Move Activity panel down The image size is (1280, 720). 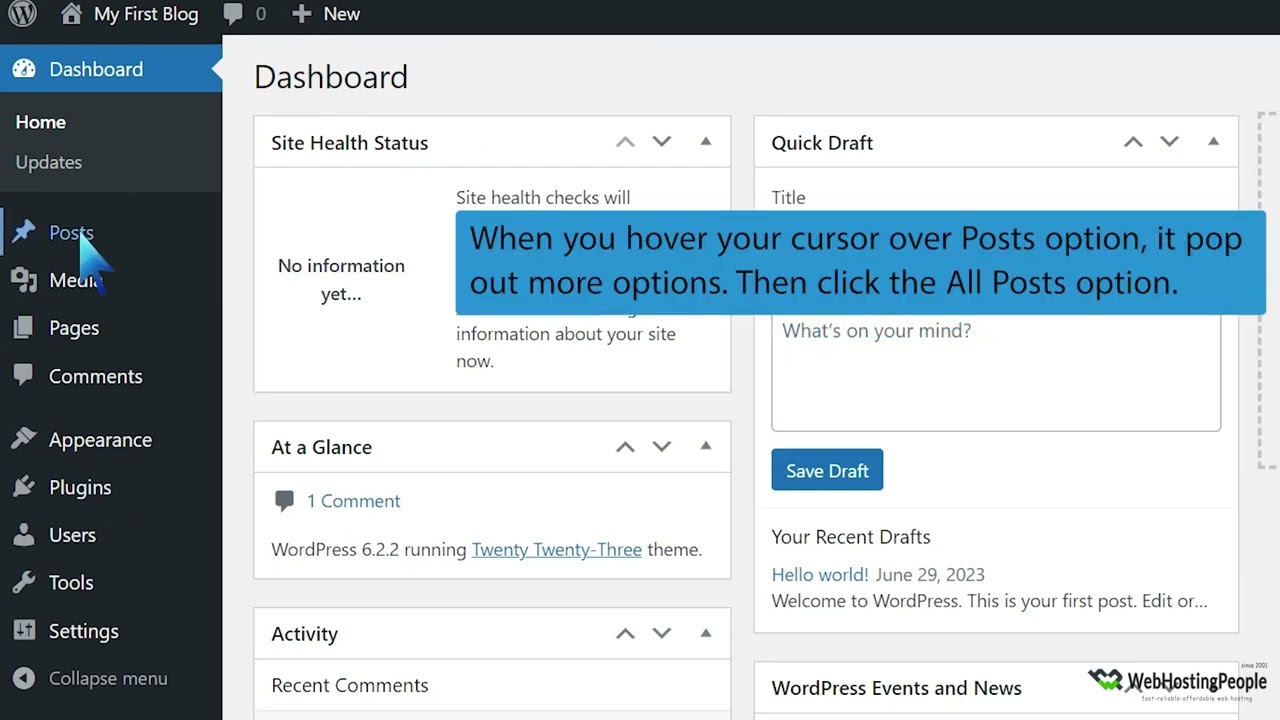tap(661, 633)
